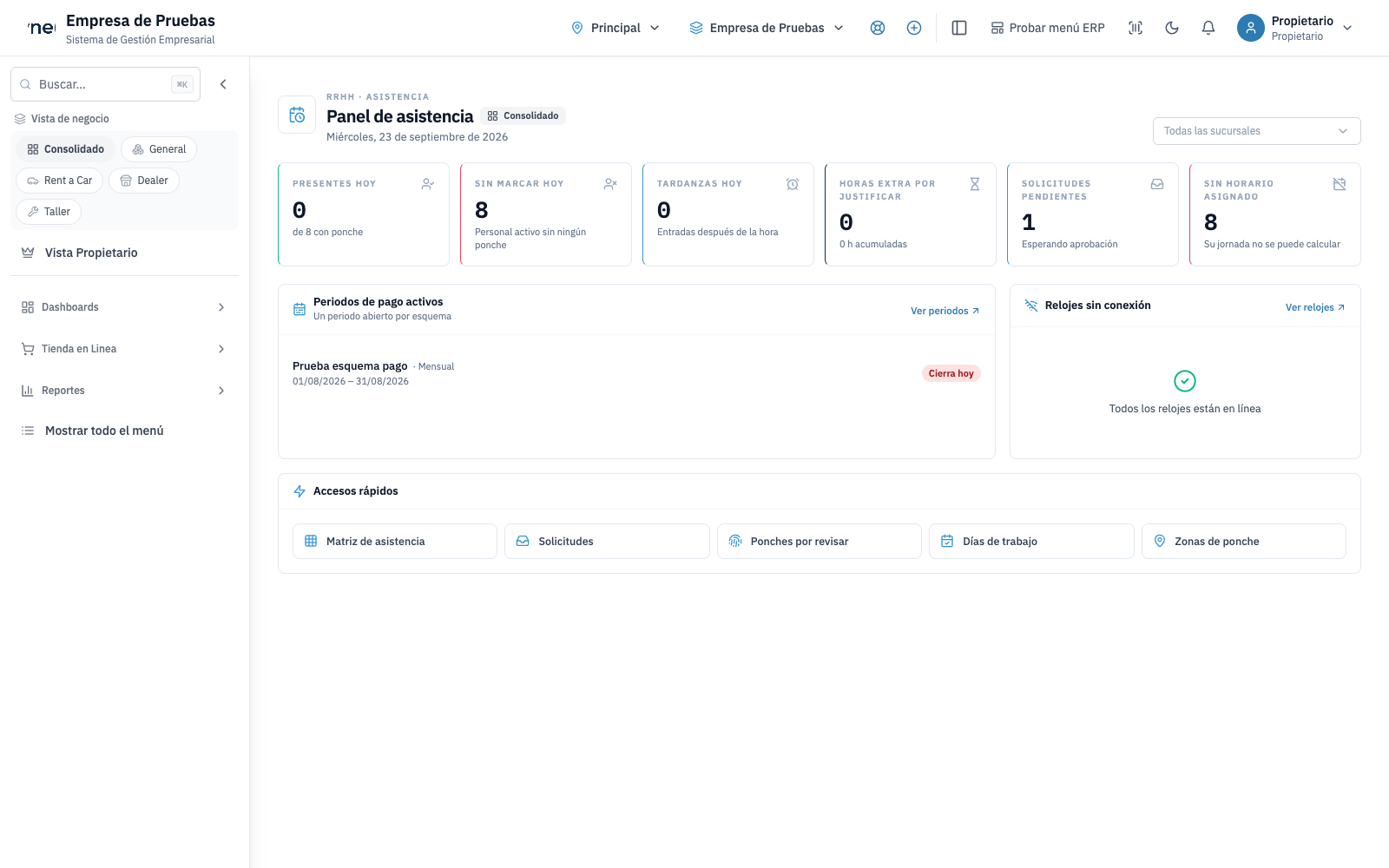
Task: Click the help lifebuoy icon in header
Action: (x=878, y=28)
